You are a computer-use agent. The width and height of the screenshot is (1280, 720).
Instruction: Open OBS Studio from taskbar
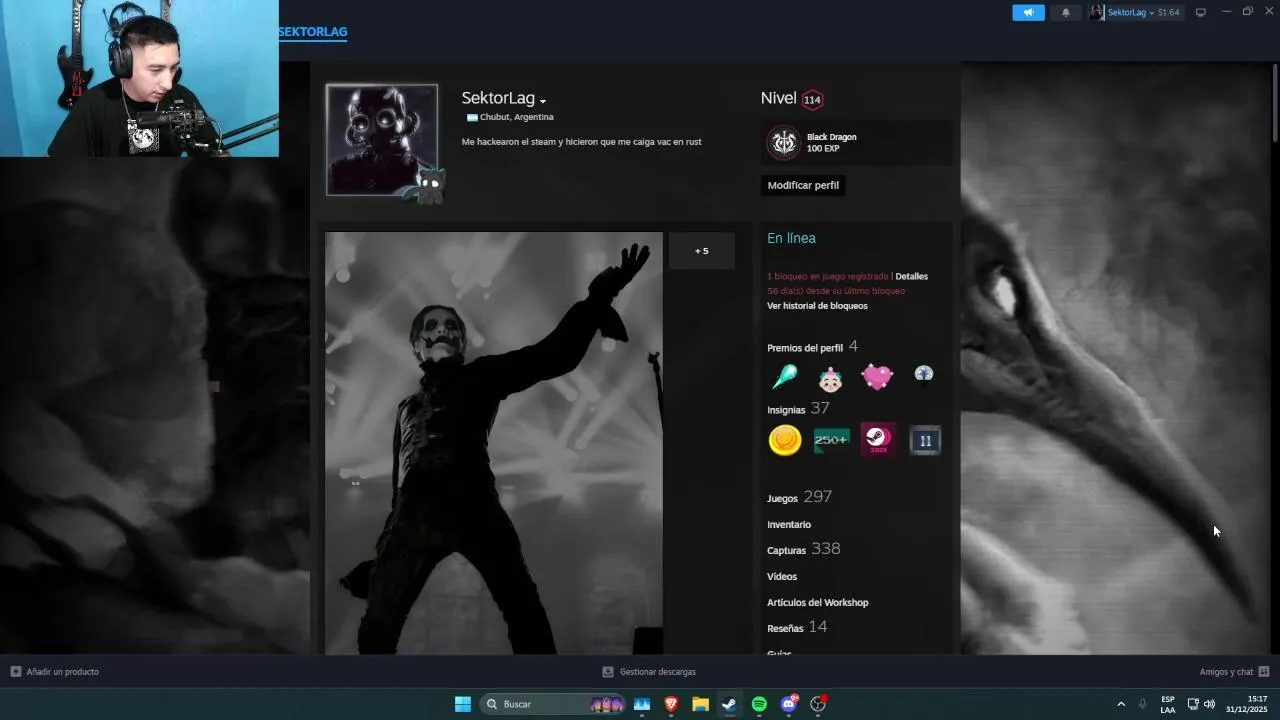(x=818, y=704)
